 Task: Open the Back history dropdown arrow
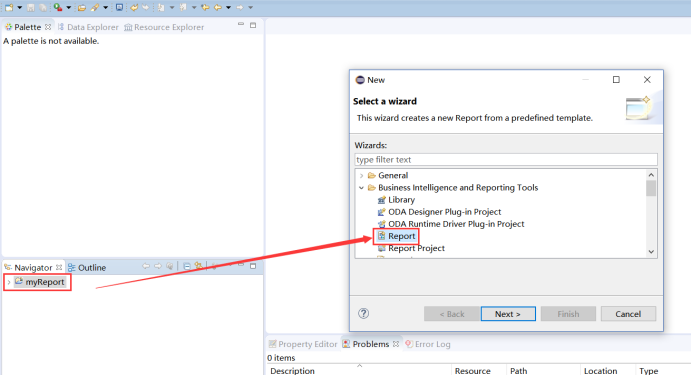point(228,7)
